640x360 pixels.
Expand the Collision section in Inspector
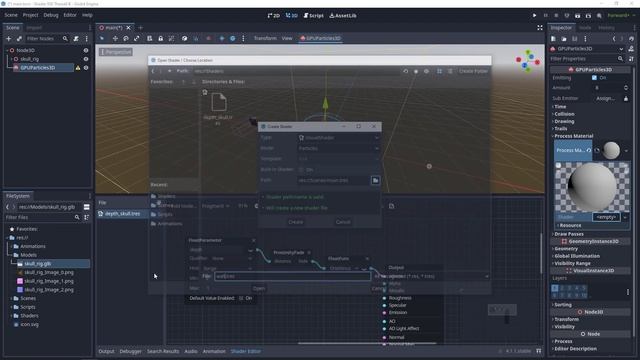click(x=564, y=114)
